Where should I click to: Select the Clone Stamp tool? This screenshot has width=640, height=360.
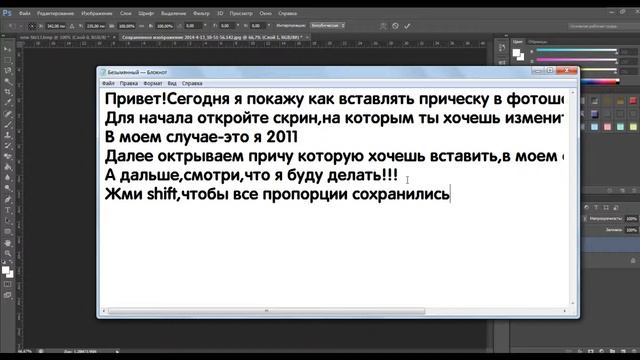8,135
